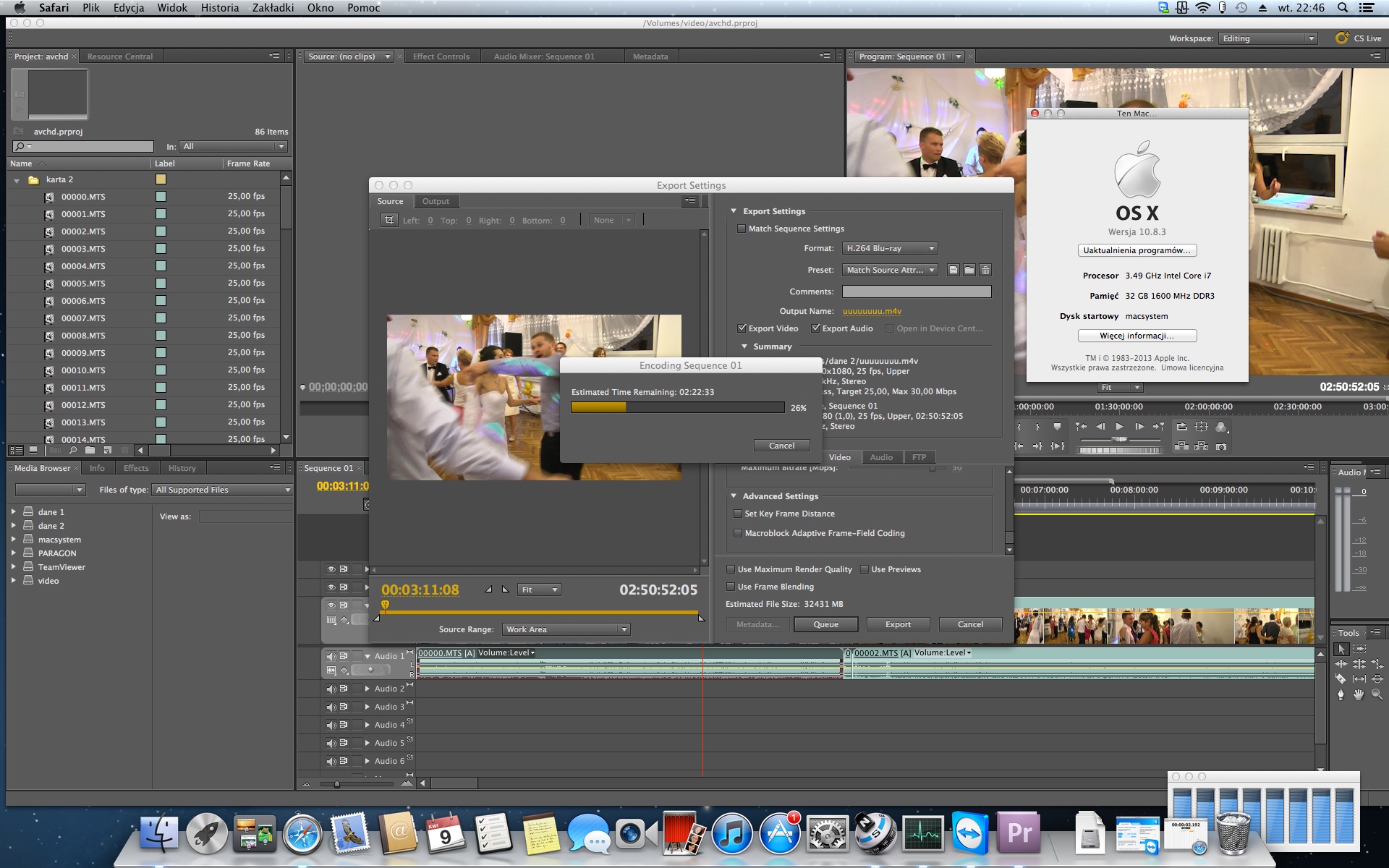Screen dimensions: 1389x868
Task: Check the Use Previews option
Action: coord(865,569)
